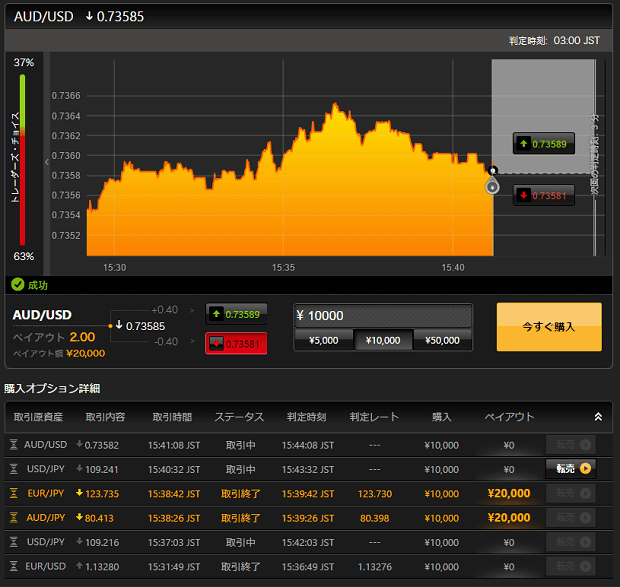Click the ペイアウト 2.00 payout rate label

[x=54, y=337]
